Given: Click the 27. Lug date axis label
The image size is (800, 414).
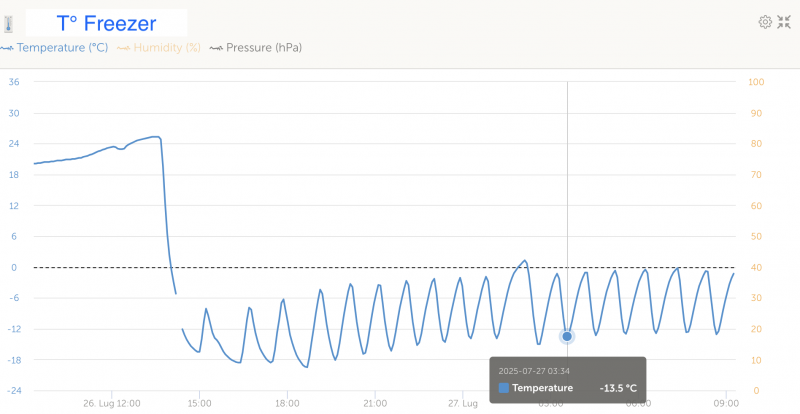Looking at the screenshot, I should pyautogui.click(x=463, y=404).
